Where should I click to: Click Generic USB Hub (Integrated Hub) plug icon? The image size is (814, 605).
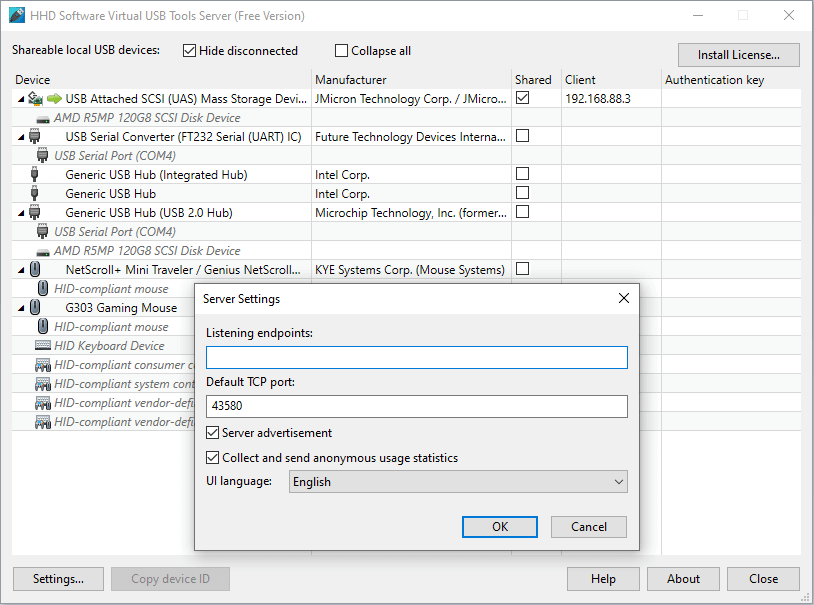point(34,174)
